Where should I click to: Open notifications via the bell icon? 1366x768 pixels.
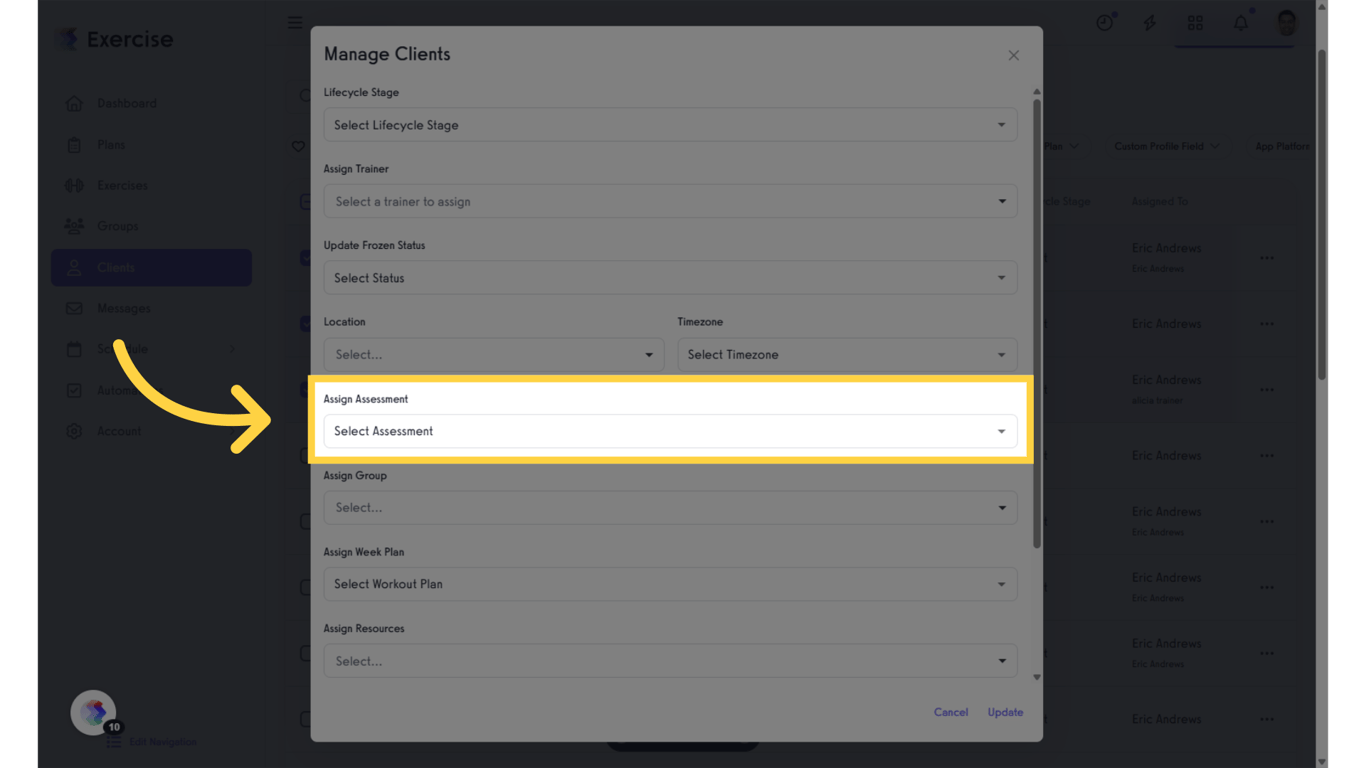pyautogui.click(x=1240, y=22)
